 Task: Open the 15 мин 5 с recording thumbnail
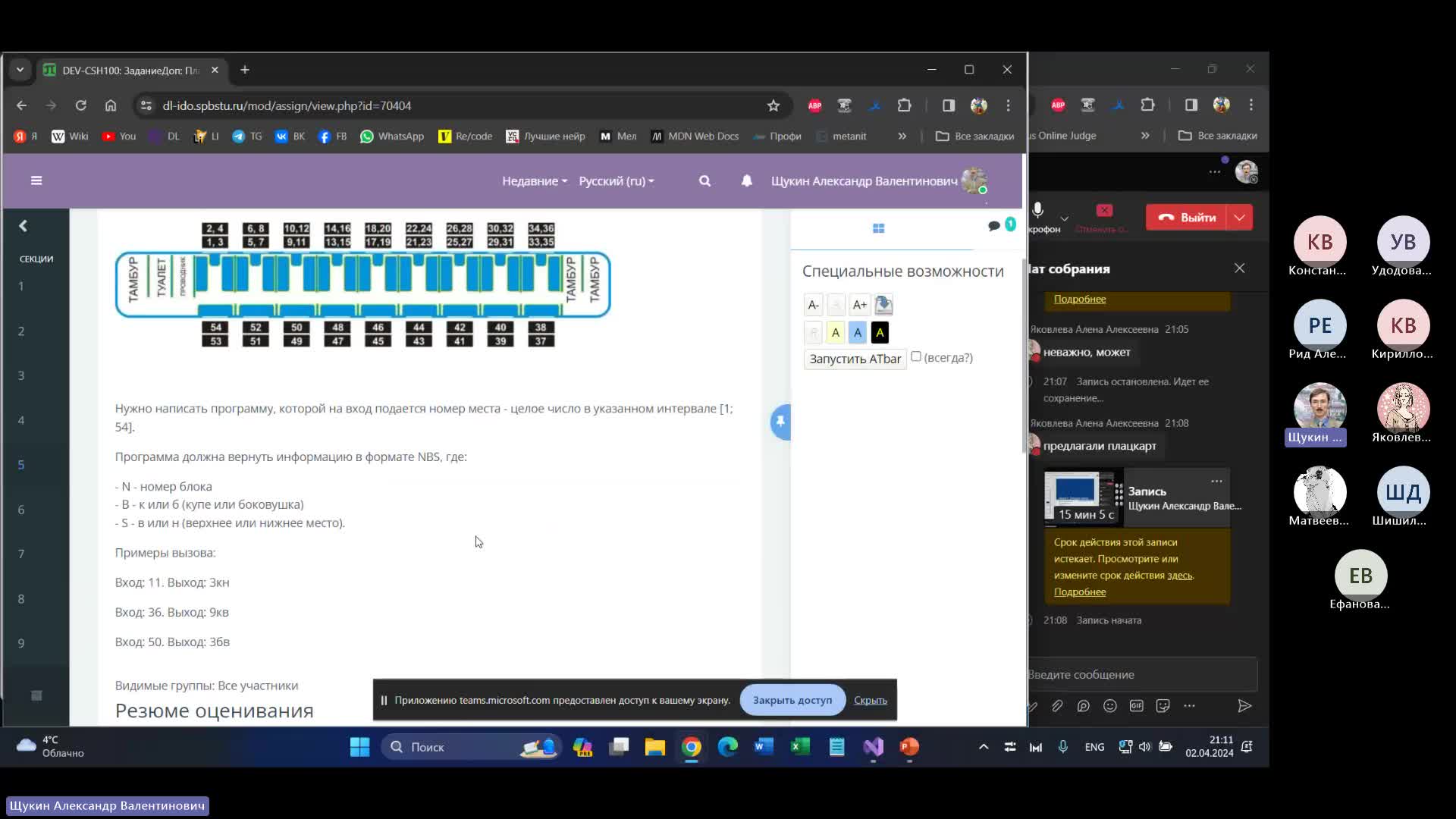click(x=1083, y=498)
